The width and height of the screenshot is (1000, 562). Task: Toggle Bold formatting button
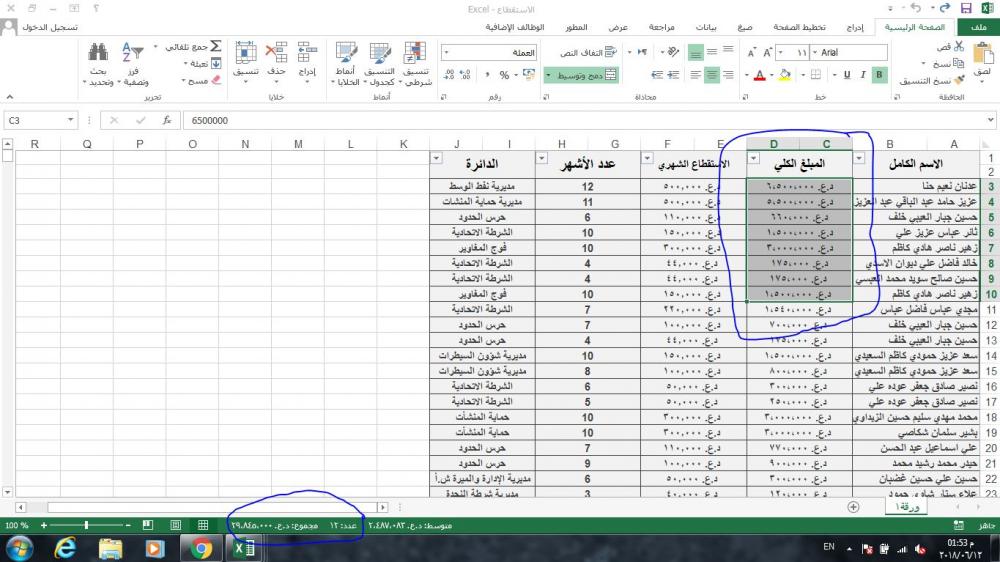(879, 75)
